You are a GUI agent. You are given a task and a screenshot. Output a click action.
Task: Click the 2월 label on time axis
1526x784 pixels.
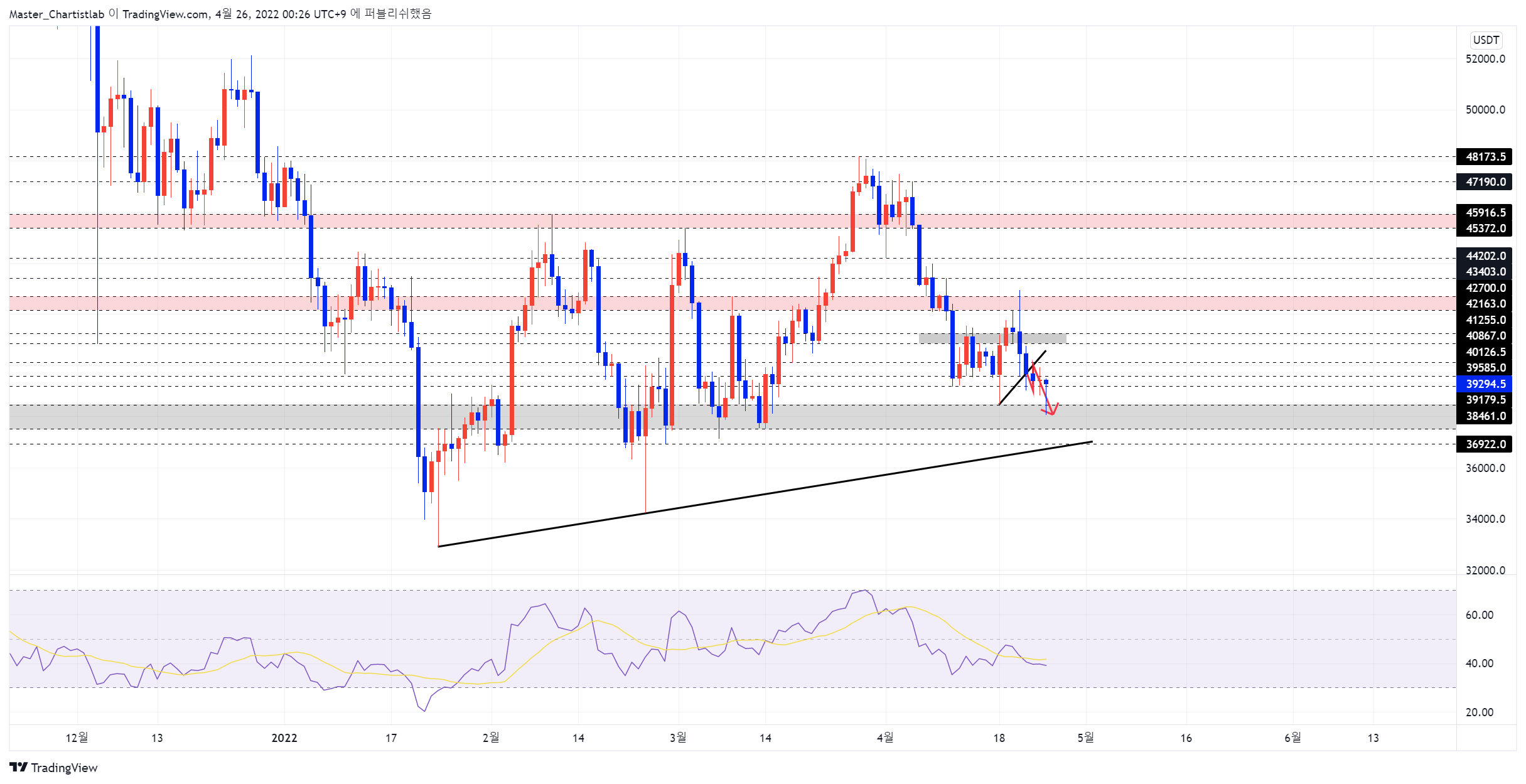491,738
